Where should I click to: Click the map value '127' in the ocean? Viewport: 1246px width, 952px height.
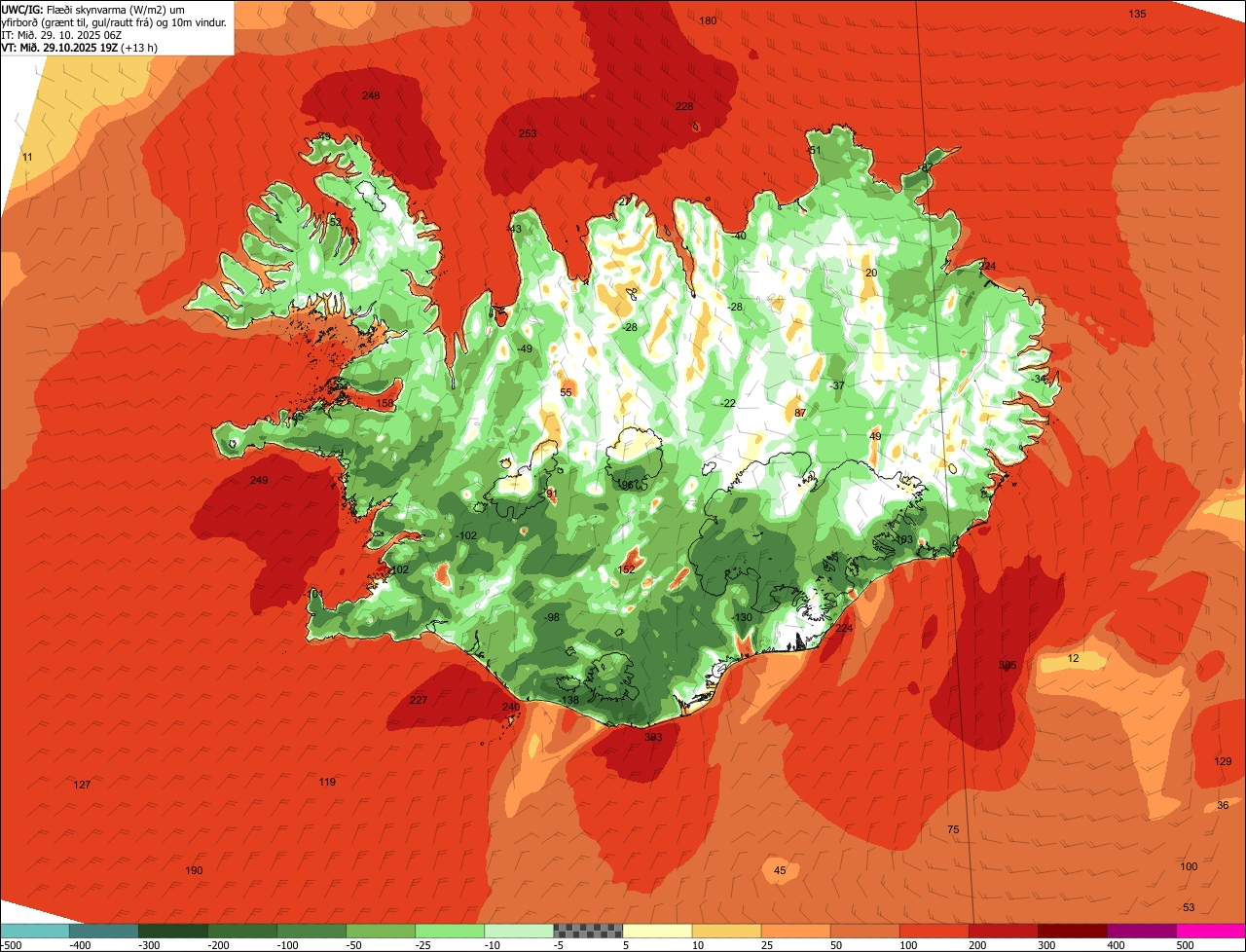pyautogui.click(x=82, y=786)
